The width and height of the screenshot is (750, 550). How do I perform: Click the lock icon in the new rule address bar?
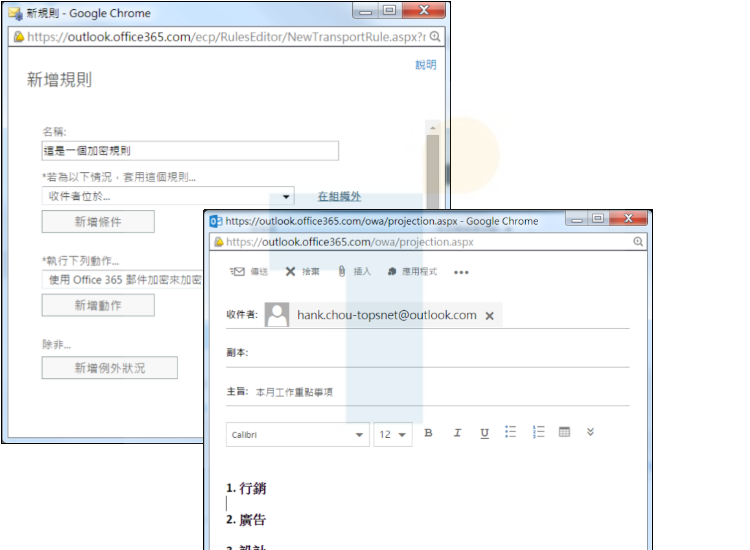[19, 37]
